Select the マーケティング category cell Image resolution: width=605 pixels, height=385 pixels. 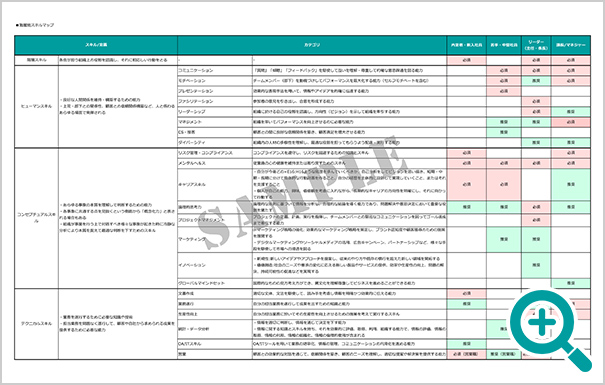(215, 240)
